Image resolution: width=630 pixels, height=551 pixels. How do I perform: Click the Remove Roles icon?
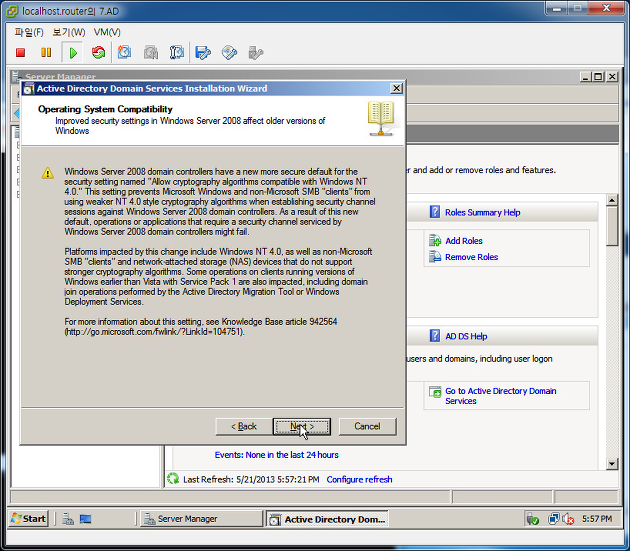coord(435,256)
